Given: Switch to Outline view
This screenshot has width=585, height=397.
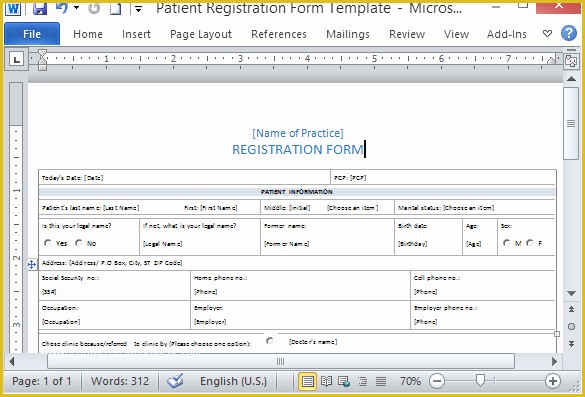Looking at the screenshot, I should point(362,381).
